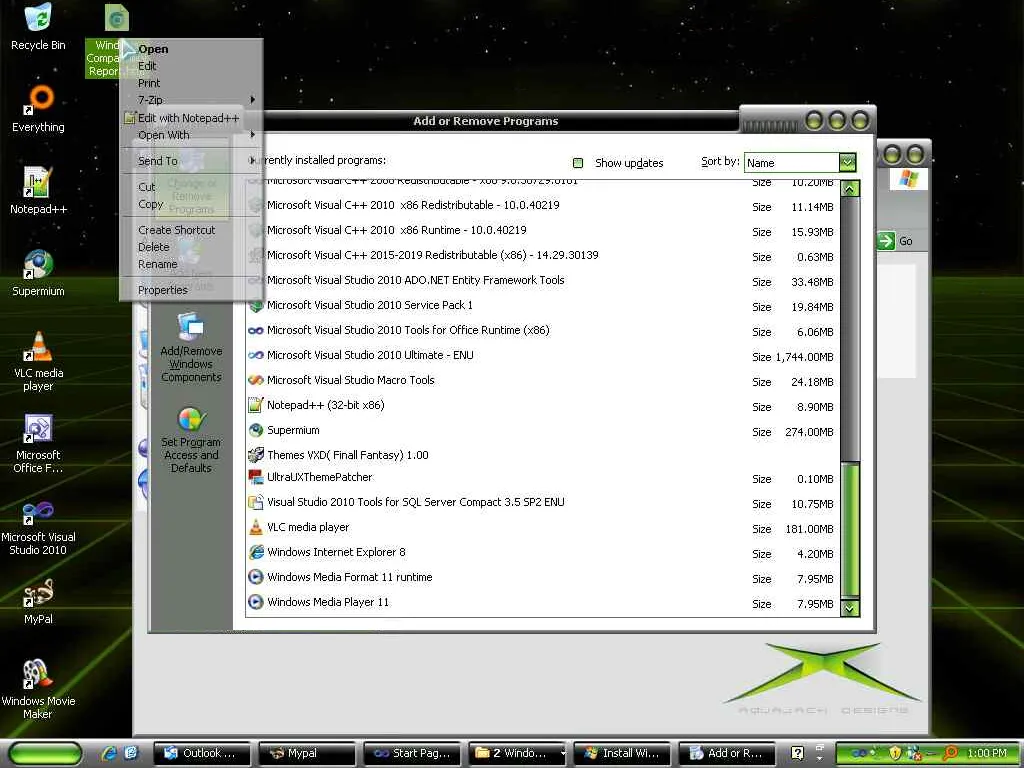Click the VLC media player cone icon in list
Viewport: 1024px width, 768px height.
pos(255,527)
